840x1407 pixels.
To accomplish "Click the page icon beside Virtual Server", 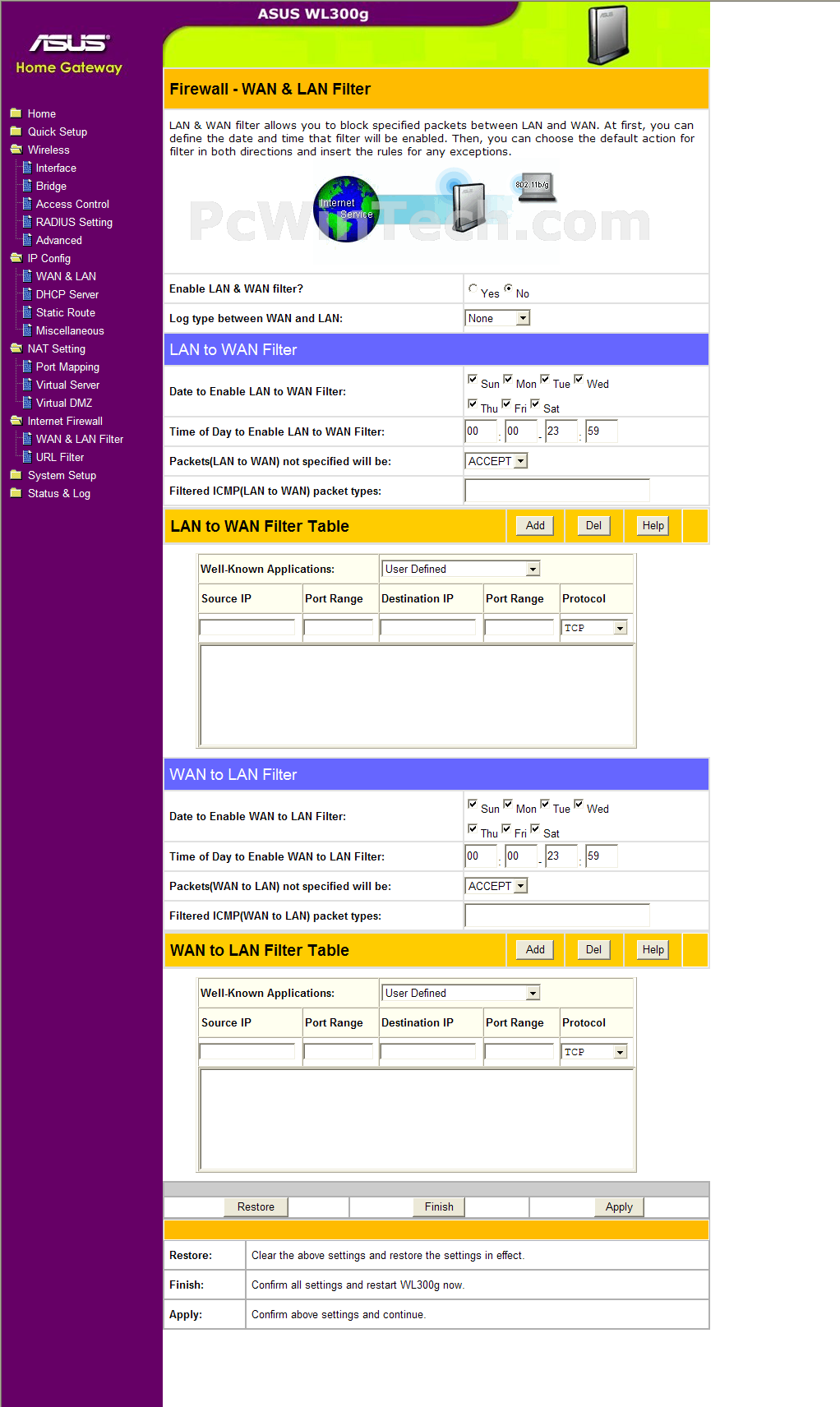I will pos(27,385).
